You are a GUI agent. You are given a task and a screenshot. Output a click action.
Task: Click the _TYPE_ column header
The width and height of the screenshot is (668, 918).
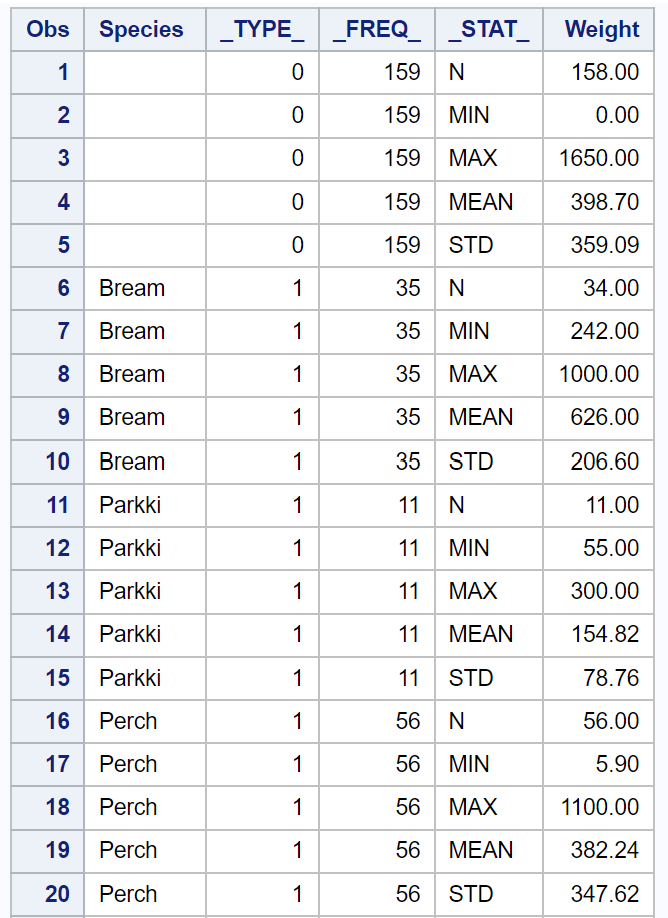(x=262, y=29)
